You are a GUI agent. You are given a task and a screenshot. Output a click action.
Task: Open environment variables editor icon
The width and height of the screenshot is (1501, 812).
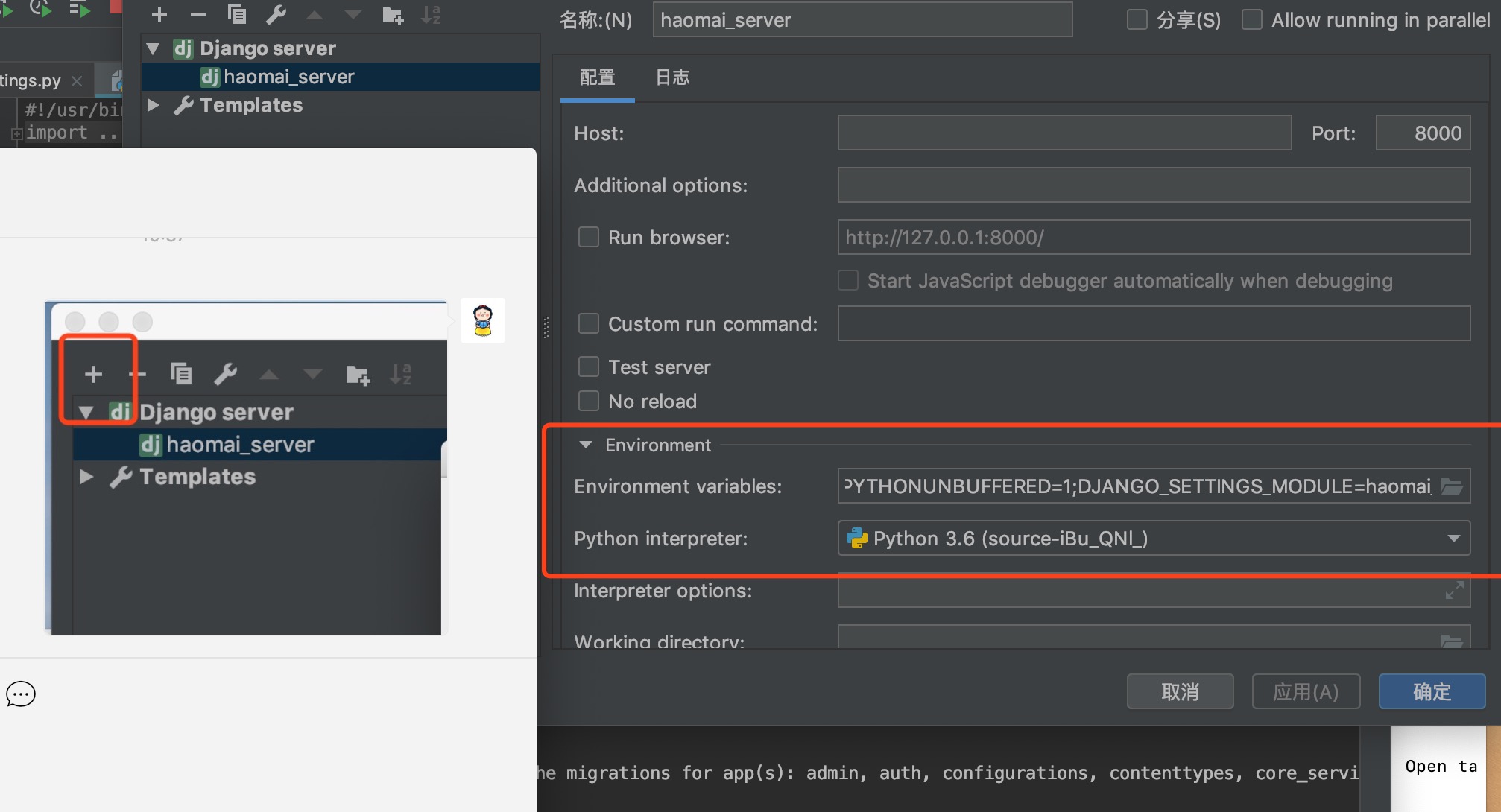tap(1452, 486)
